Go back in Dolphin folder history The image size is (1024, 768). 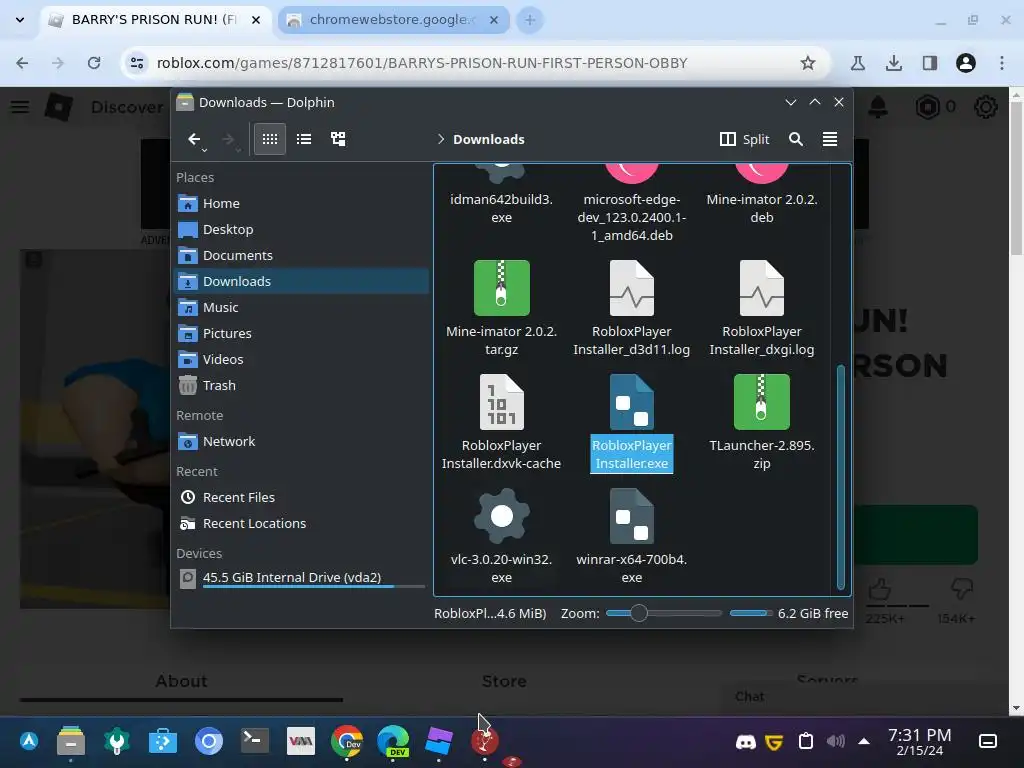click(193, 139)
